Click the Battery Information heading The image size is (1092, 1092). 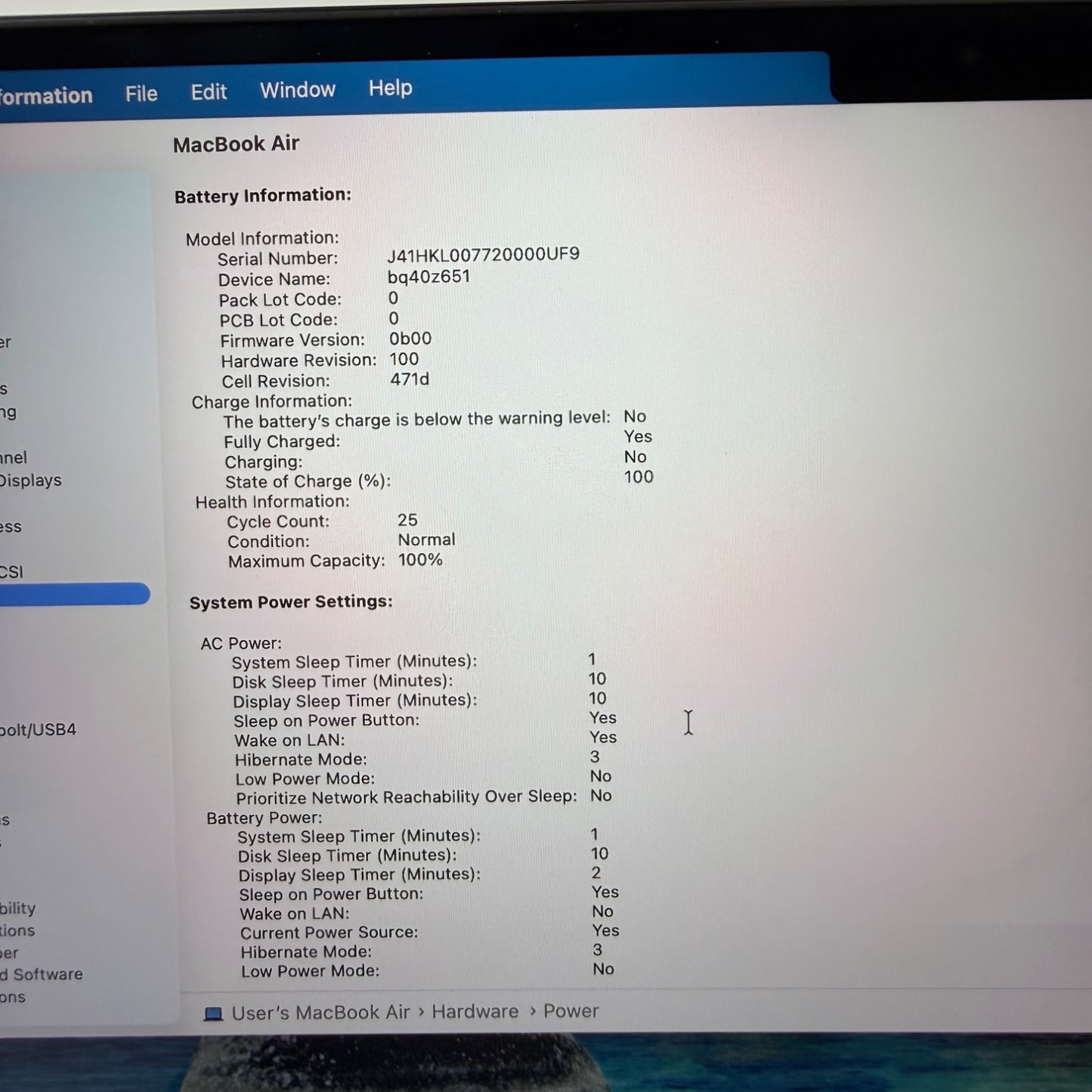tap(262, 196)
